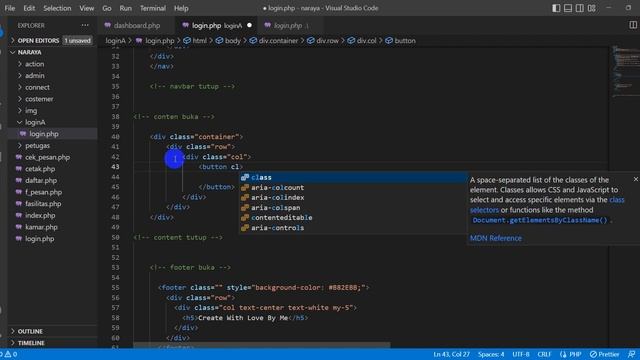Click button breadcrumb item
This screenshot has width=640, height=360.
coord(400,40)
